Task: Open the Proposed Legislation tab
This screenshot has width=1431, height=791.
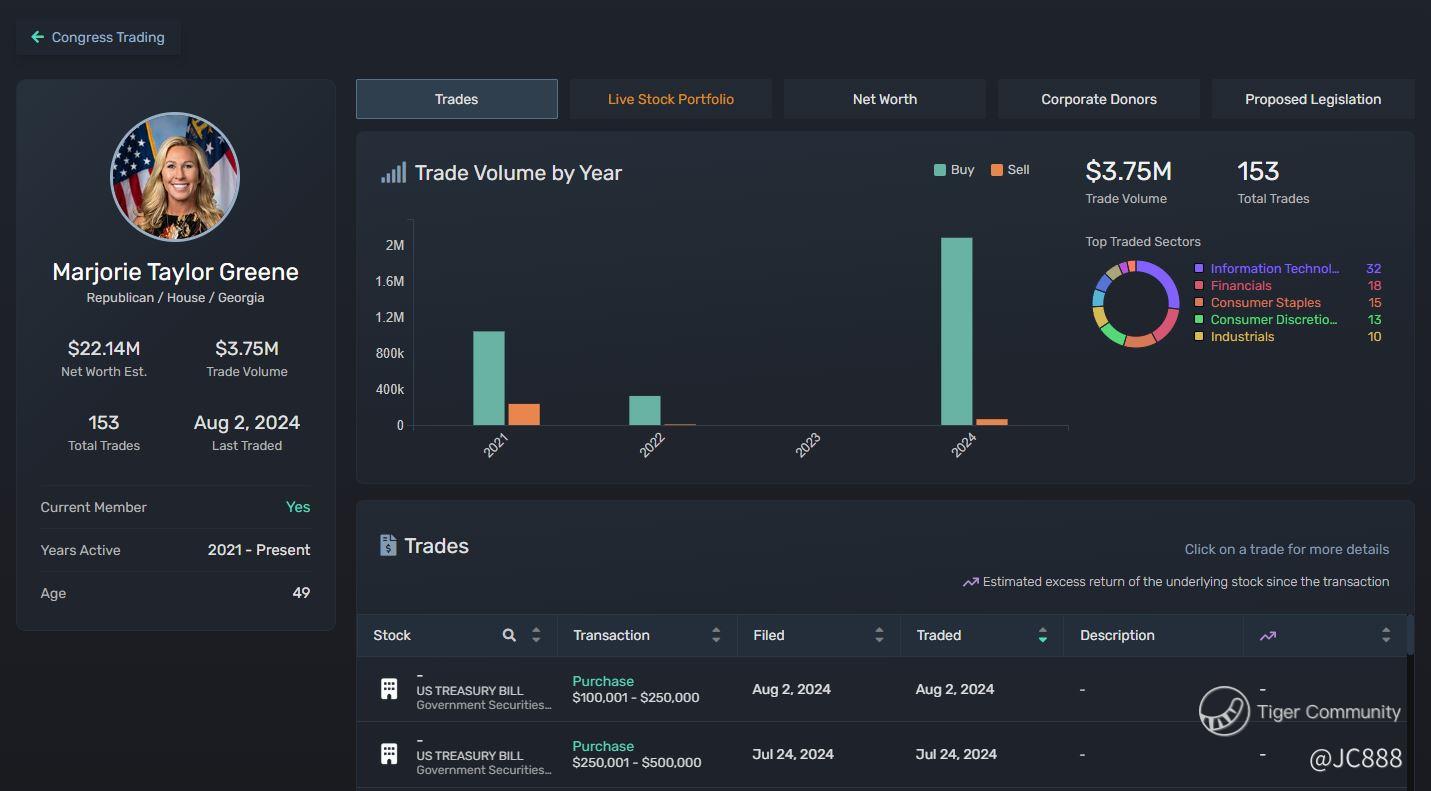Action: (x=1312, y=99)
